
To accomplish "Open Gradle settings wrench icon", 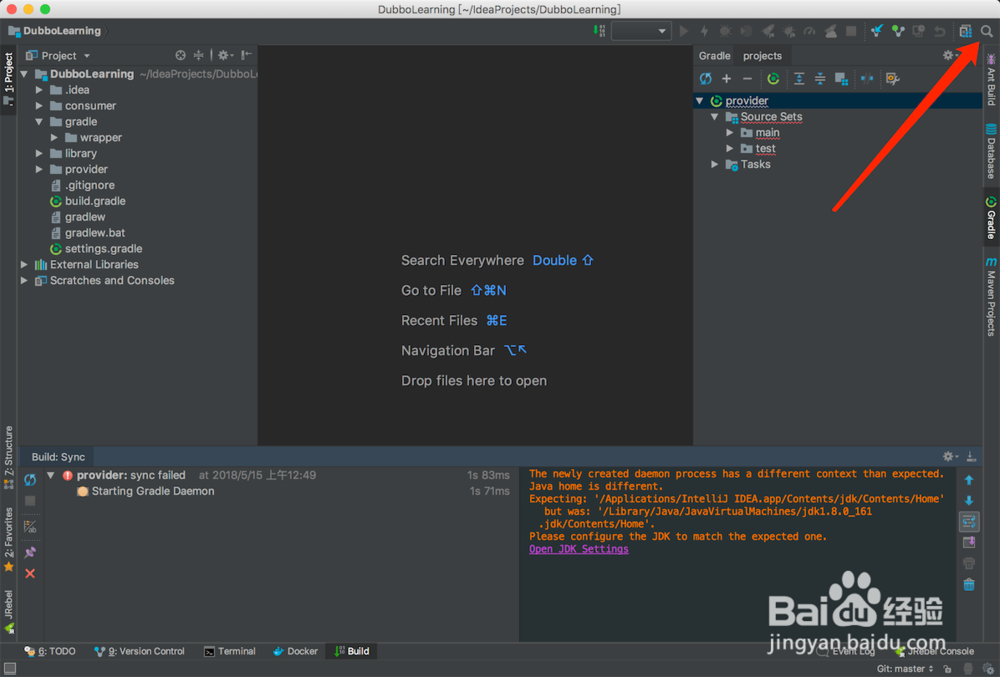I will (x=892, y=78).
